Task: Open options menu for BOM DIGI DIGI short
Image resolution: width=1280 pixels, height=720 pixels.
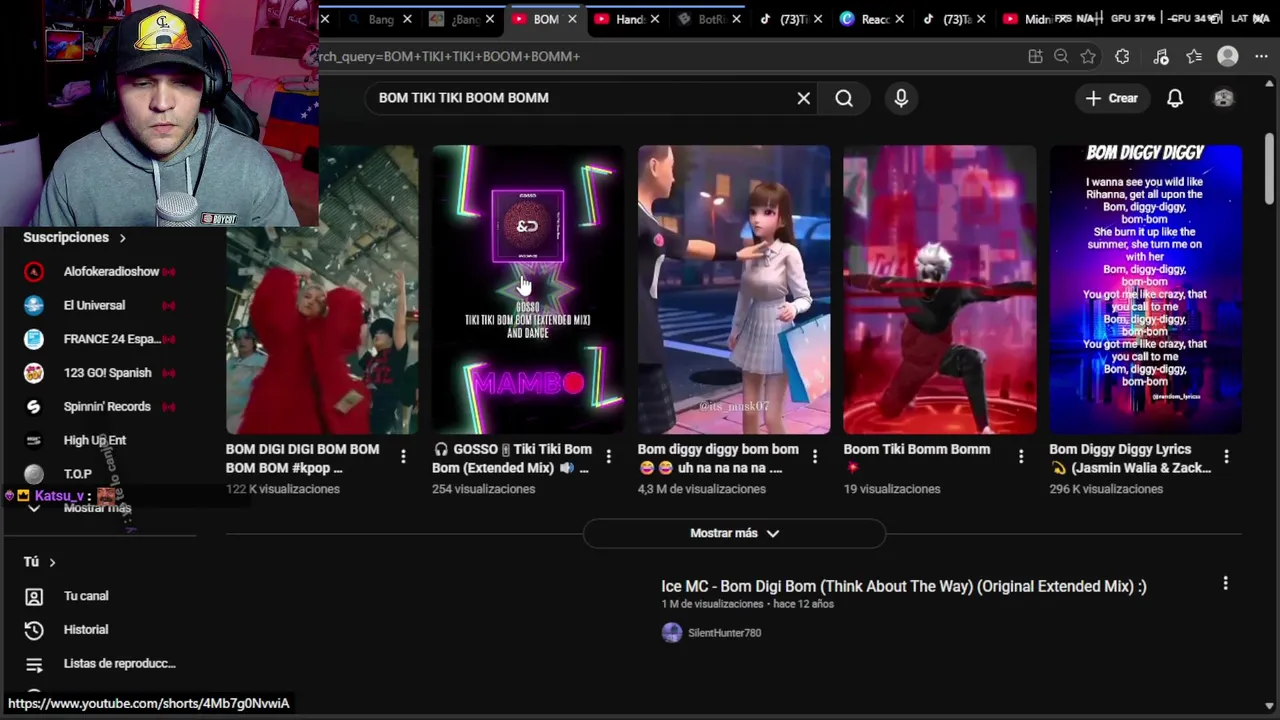Action: tap(403, 457)
